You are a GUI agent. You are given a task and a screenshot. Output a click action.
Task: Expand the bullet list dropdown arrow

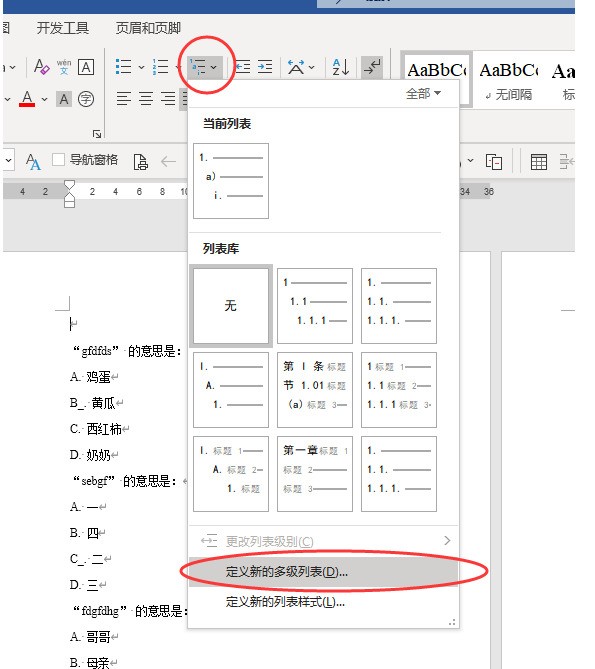click(141, 67)
